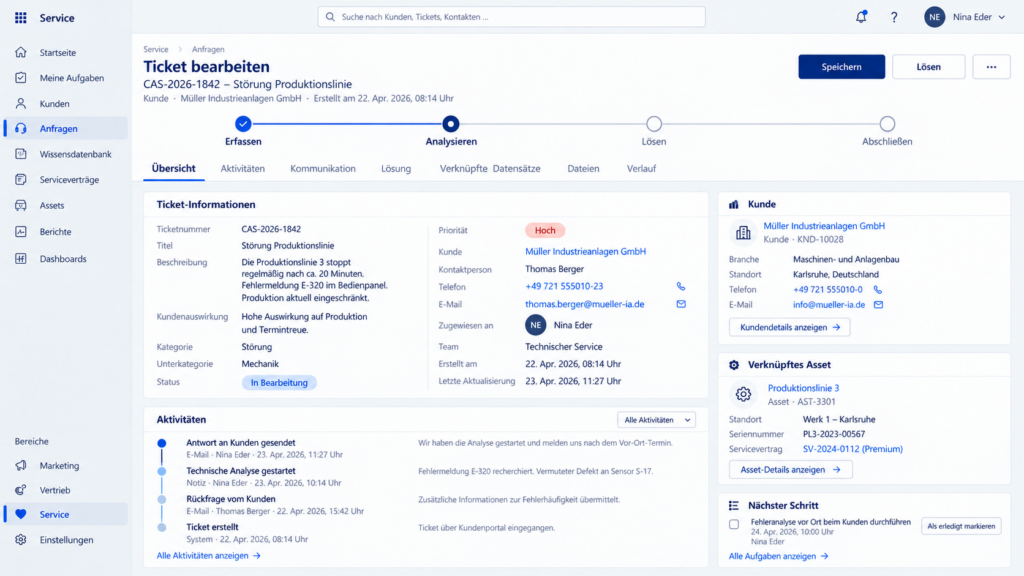1024x576 pixels.
Task: Go to Startseite in the sidebar
Action: coord(65,52)
